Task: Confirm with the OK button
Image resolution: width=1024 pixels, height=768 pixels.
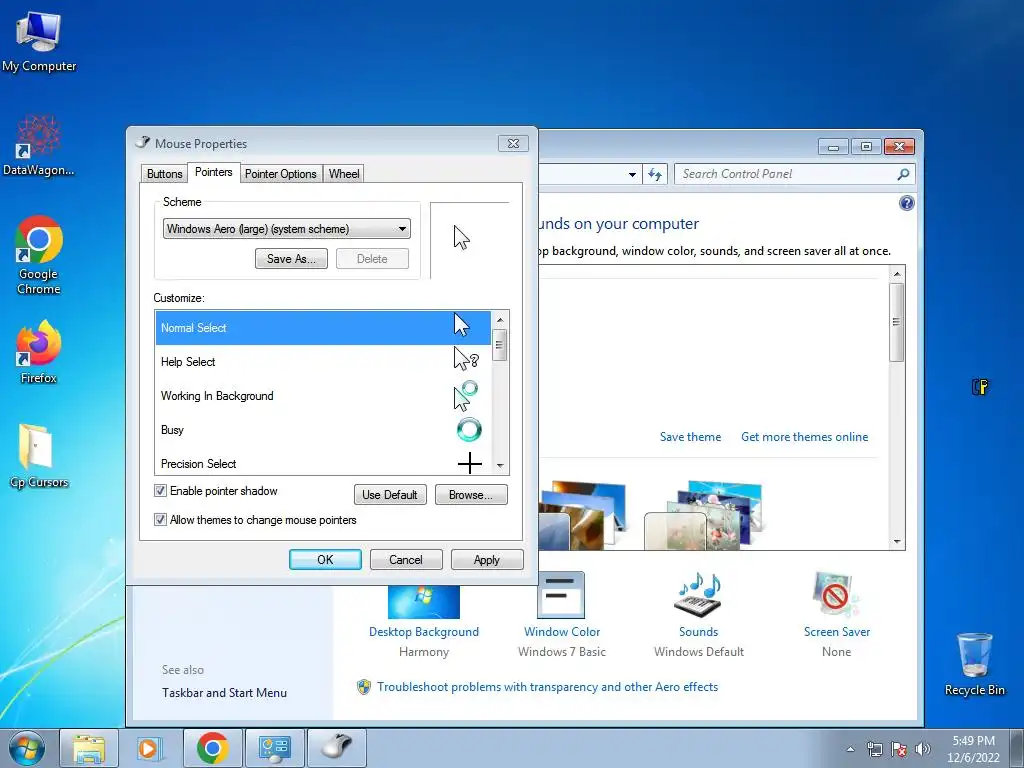Action: [x=325, y=560]
